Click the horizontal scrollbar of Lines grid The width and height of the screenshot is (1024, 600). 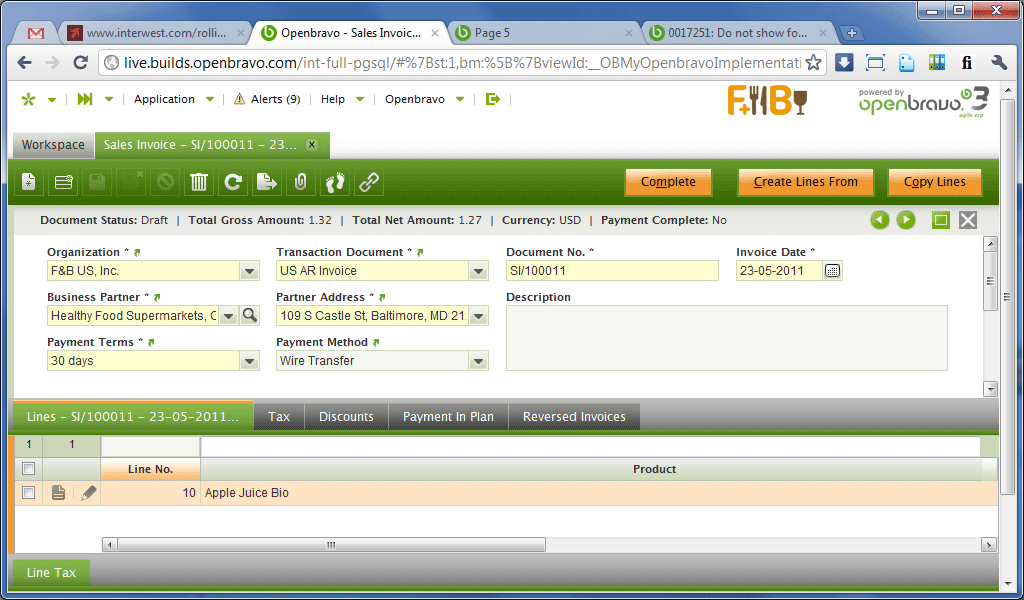[331, 545]
